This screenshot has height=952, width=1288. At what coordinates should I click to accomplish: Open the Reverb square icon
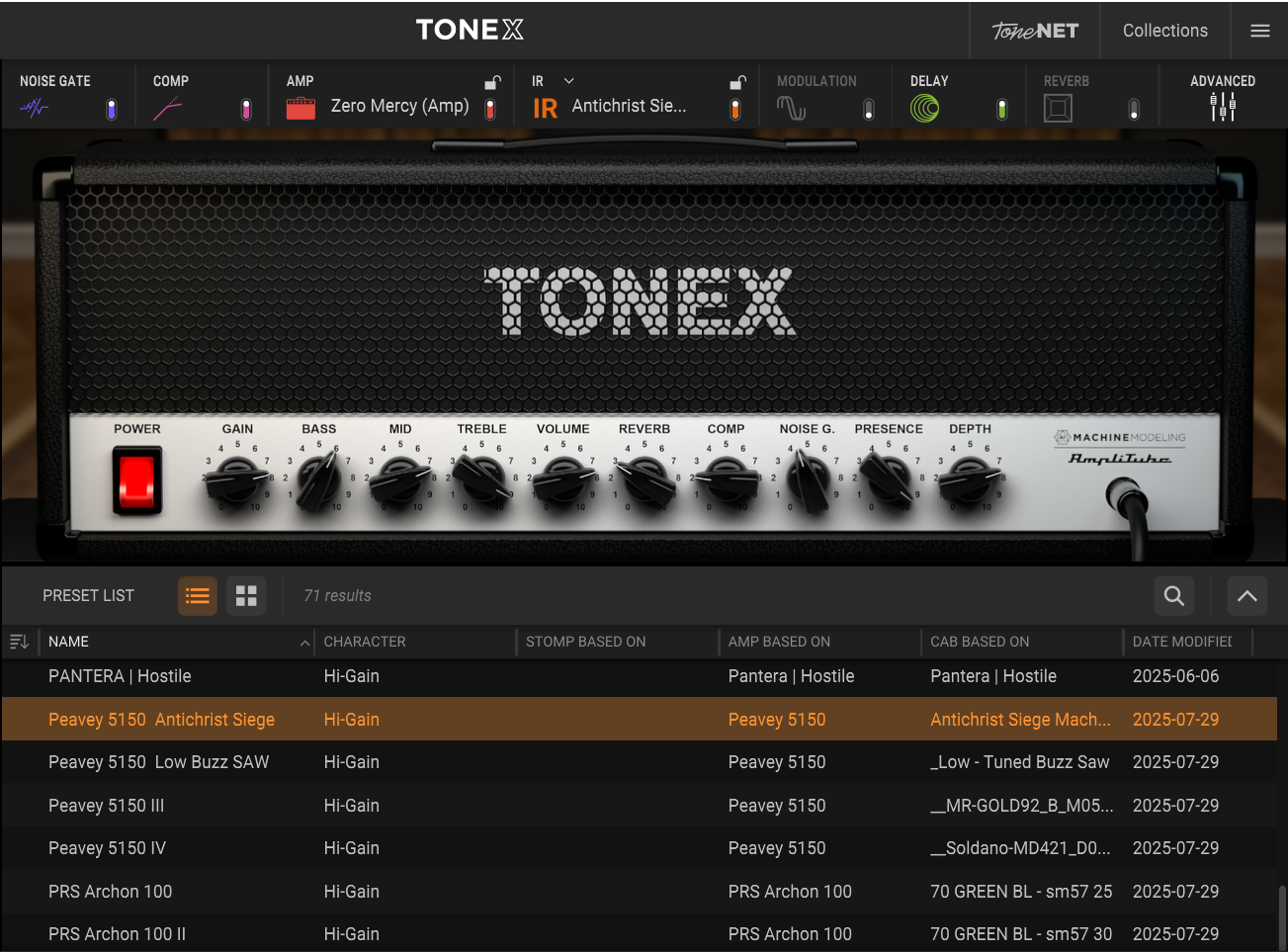tap(1058, 108)
